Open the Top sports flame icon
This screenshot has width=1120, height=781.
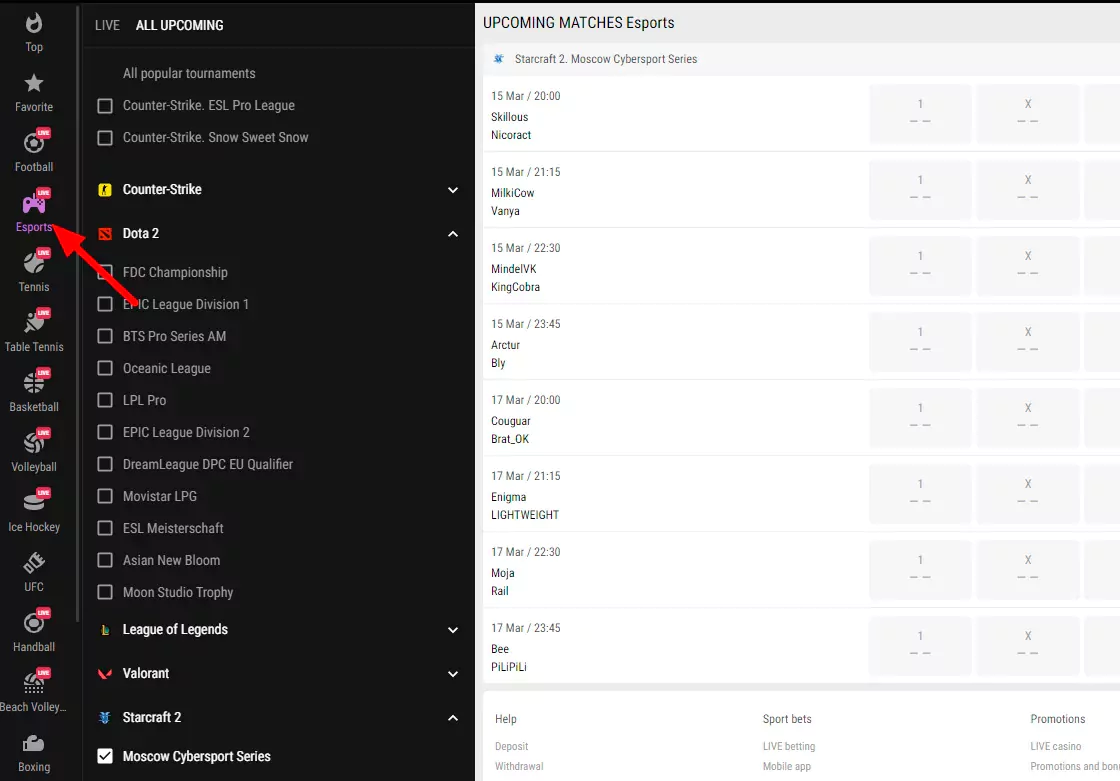click(34, 24)
